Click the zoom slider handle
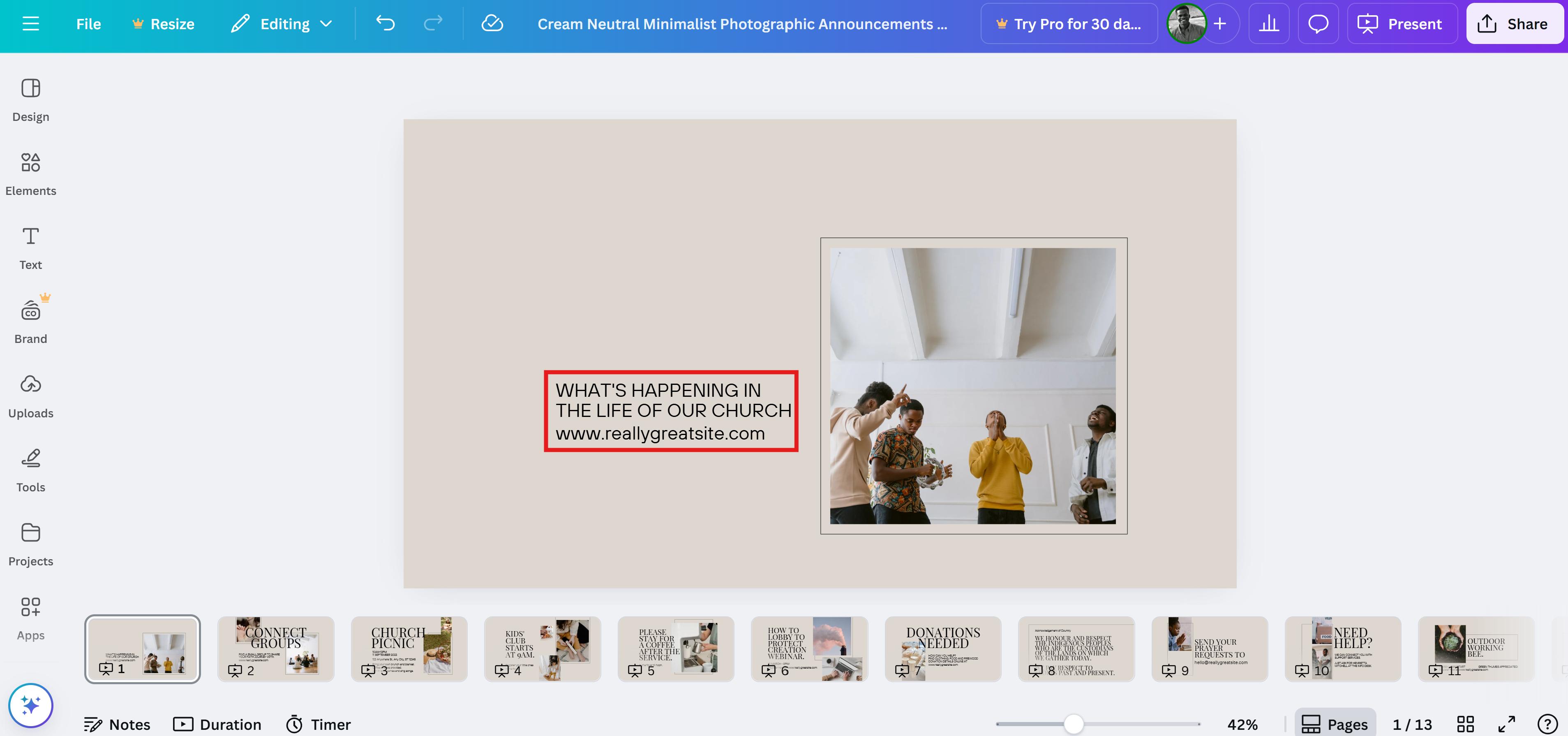The image size is (1568, 736). tap(1074, 724)
